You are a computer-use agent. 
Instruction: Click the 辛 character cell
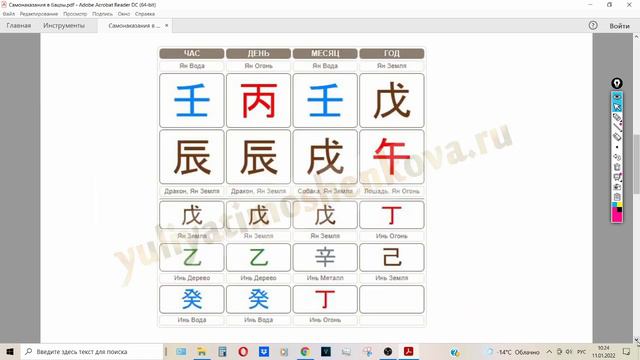click(x=325, y=258)
